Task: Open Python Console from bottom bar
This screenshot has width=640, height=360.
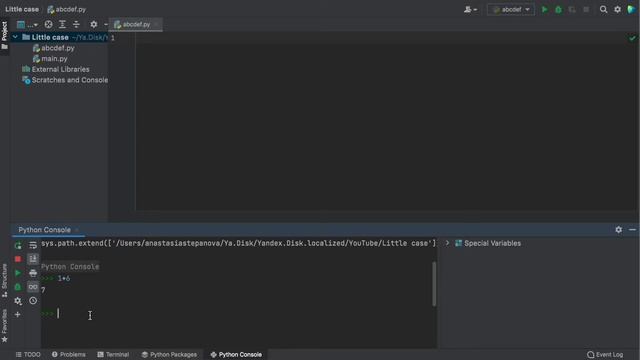Action: click(236, 355)
